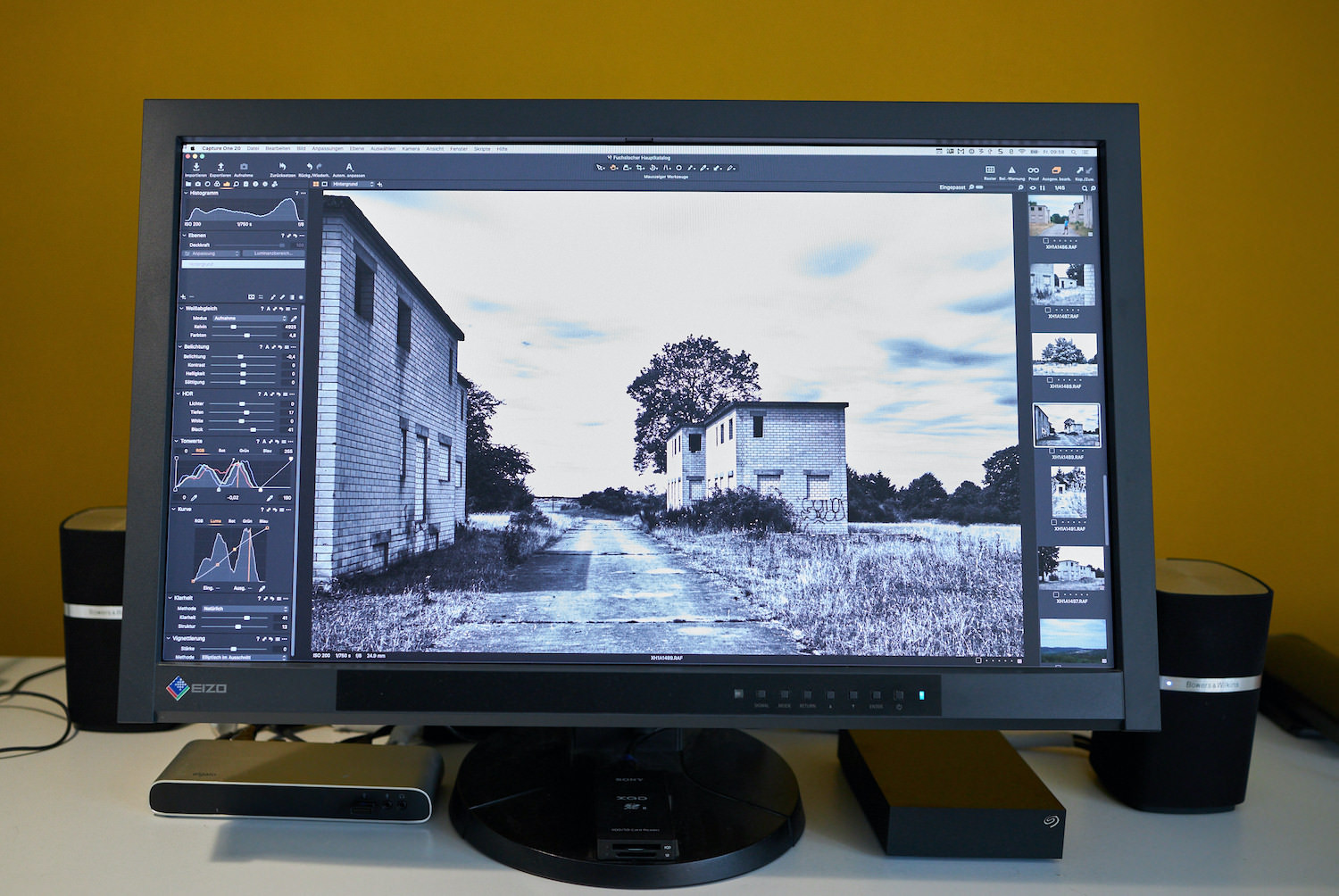1339x896 pixels.
Task: Select the Crop cursor tool
Action: [640, 168]
